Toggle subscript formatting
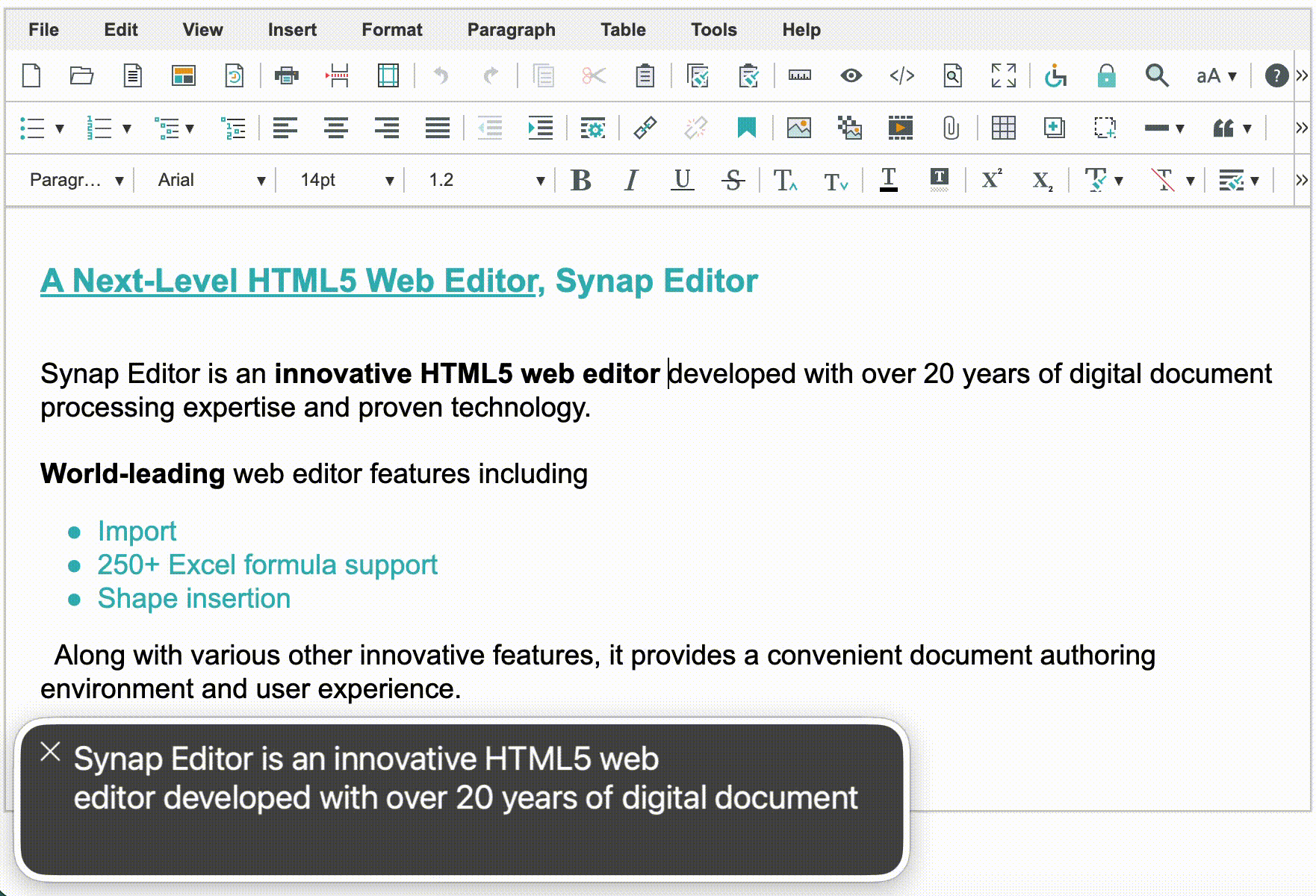Image resolution: width=1316 pixels, height=896 pixels. click(x=1043, y=180)
